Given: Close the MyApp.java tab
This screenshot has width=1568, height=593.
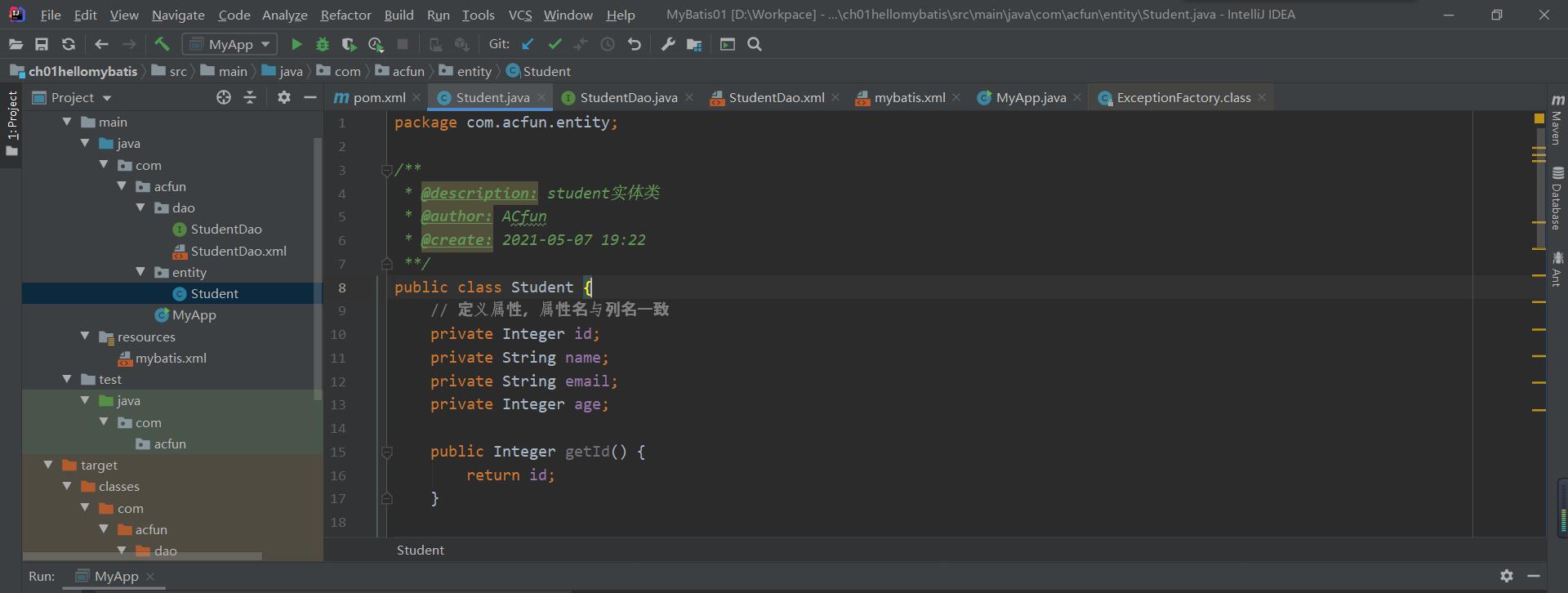Looking at the screenshot, I should pos(1077,97).
